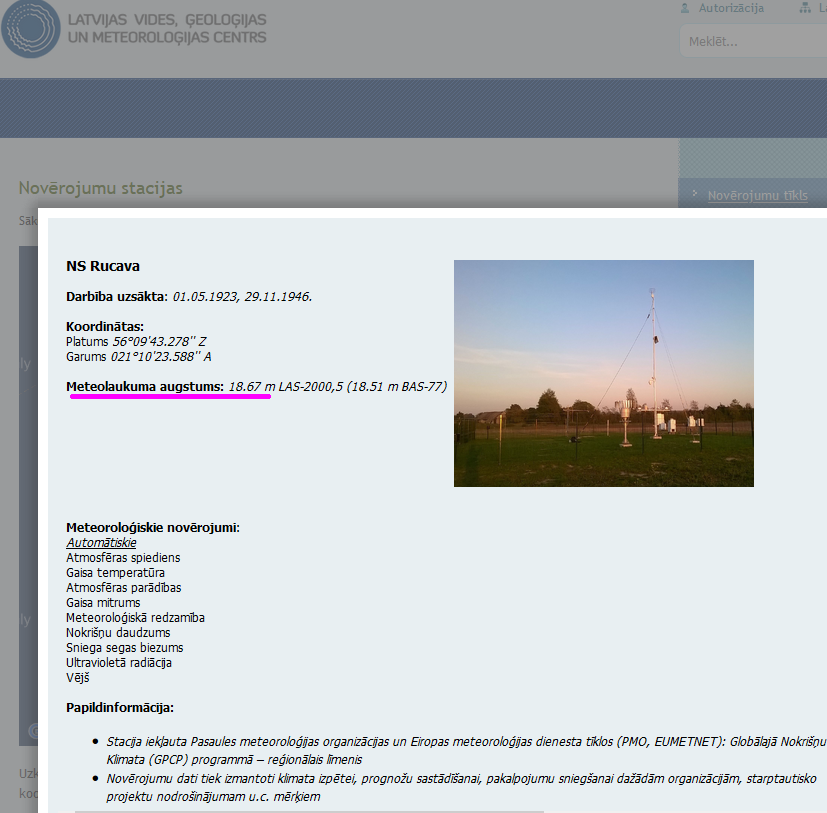Click the Novērojumu stacijas page heading
The width and height of the screenshot is (827, 813).
[101, 188]
